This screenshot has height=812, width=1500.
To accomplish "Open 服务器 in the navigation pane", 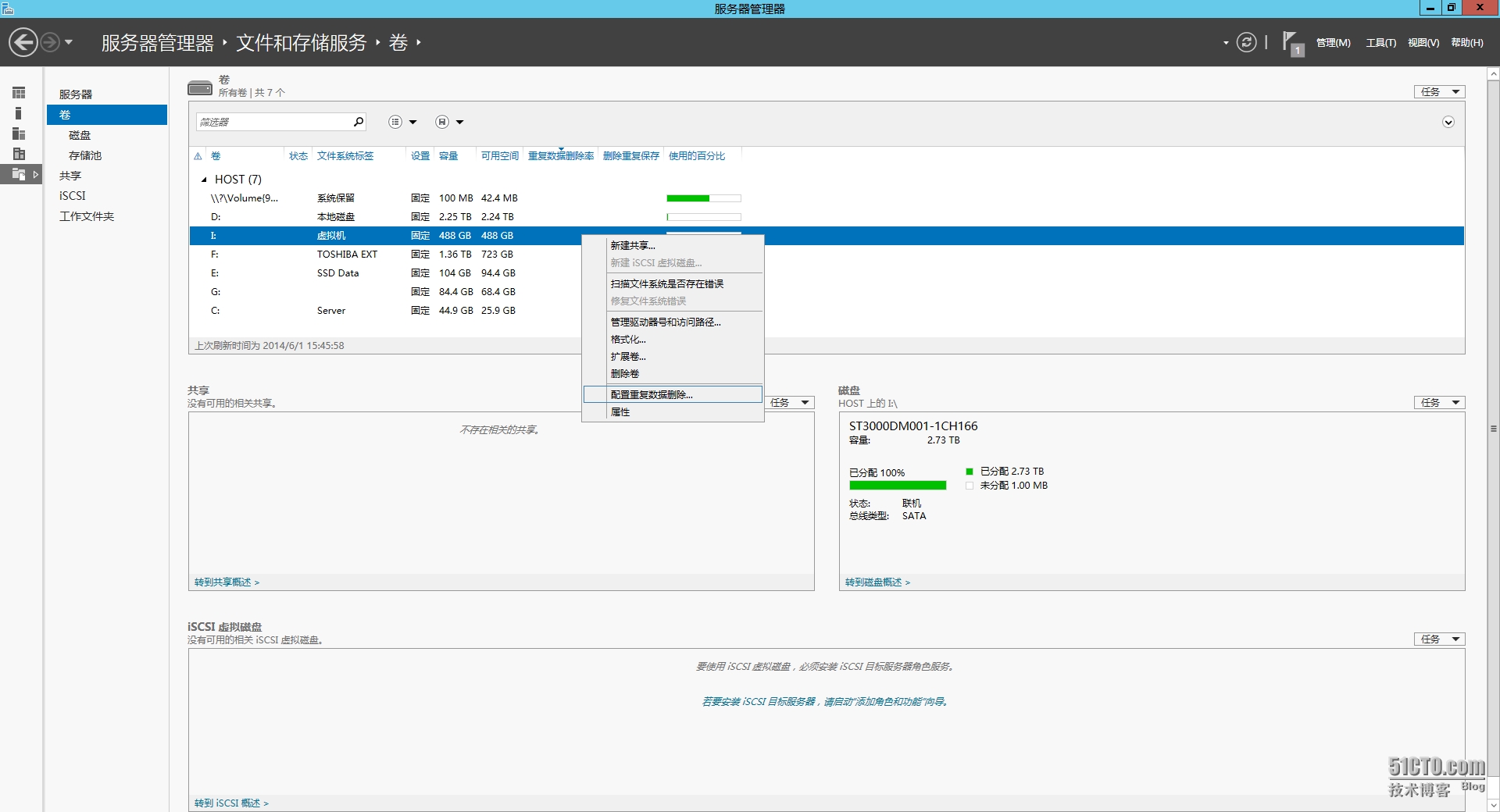I will tap(76, 94).
